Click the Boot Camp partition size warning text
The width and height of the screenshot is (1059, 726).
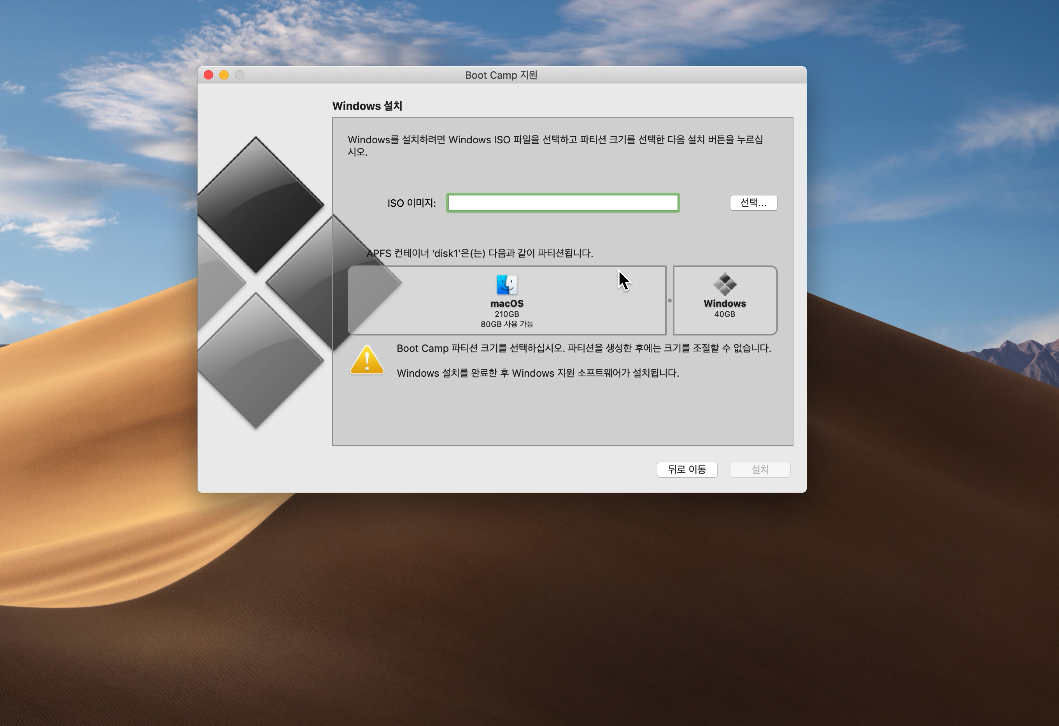(x=584, y=348)
